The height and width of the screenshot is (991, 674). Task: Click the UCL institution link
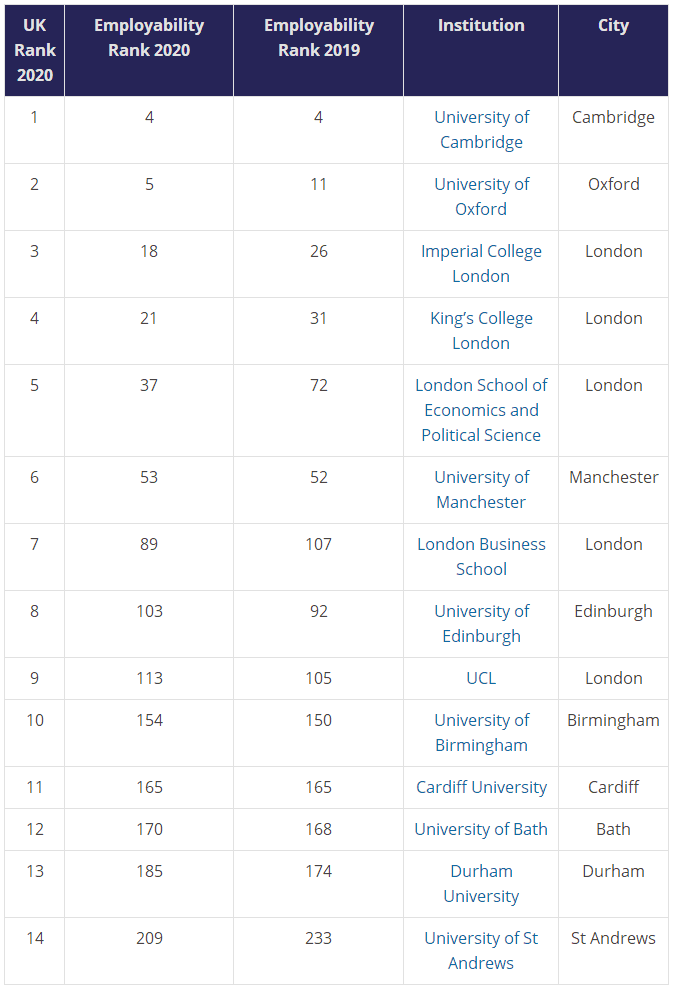[x=481, y=678]
